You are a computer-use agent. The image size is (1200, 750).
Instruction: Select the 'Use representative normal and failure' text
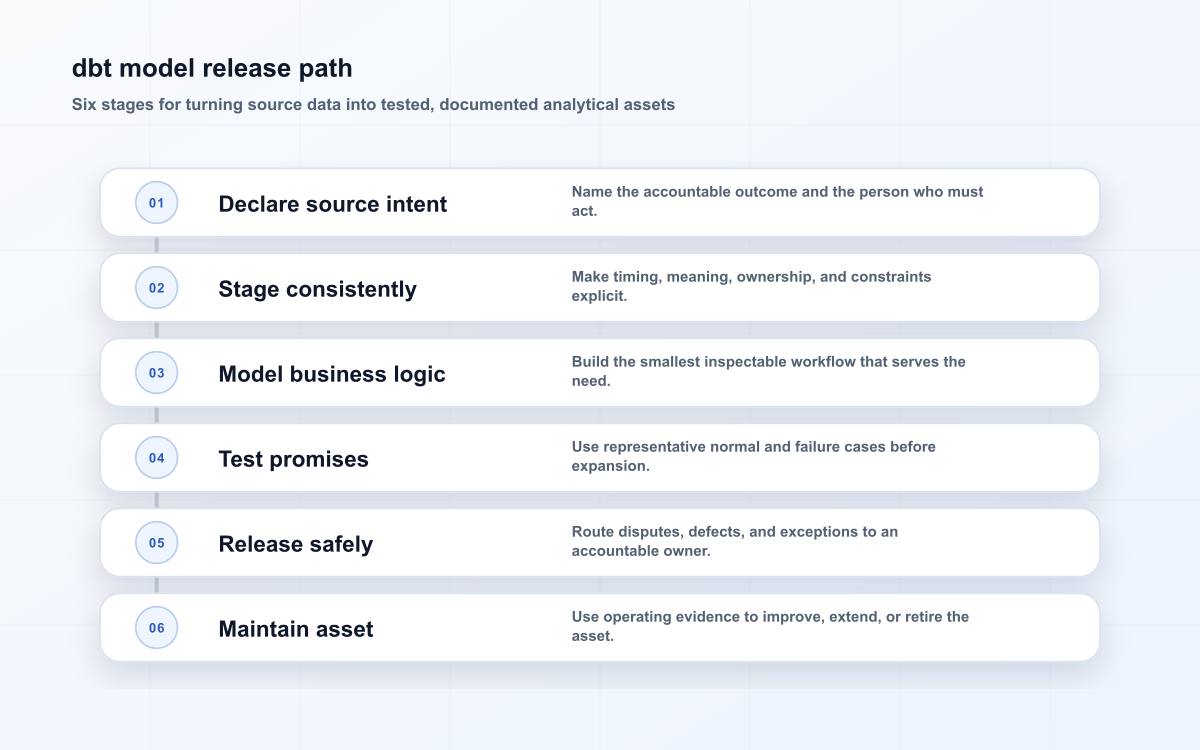click(x=754, y=456)
